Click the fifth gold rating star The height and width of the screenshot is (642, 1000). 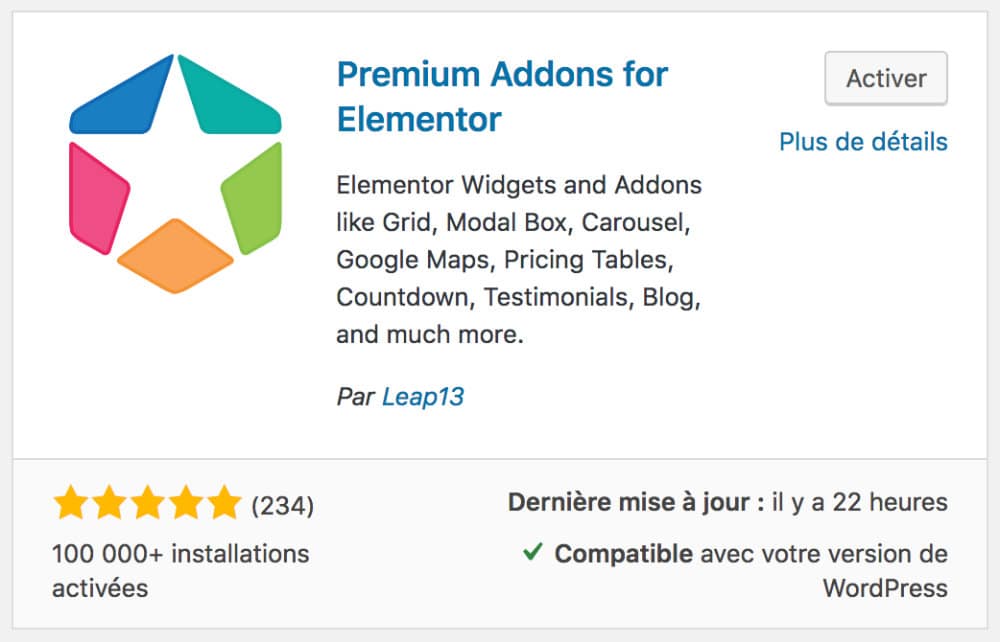point(227,503)
